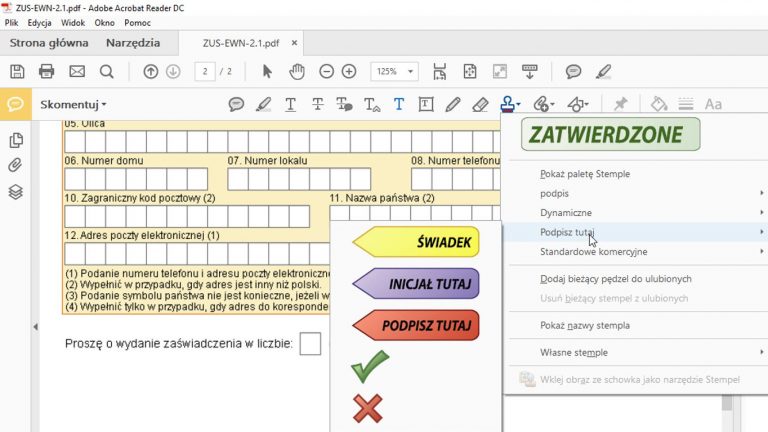
Task: Click Pokaż paletę Stemple menu entry
Action: click(x=585, y=174)
